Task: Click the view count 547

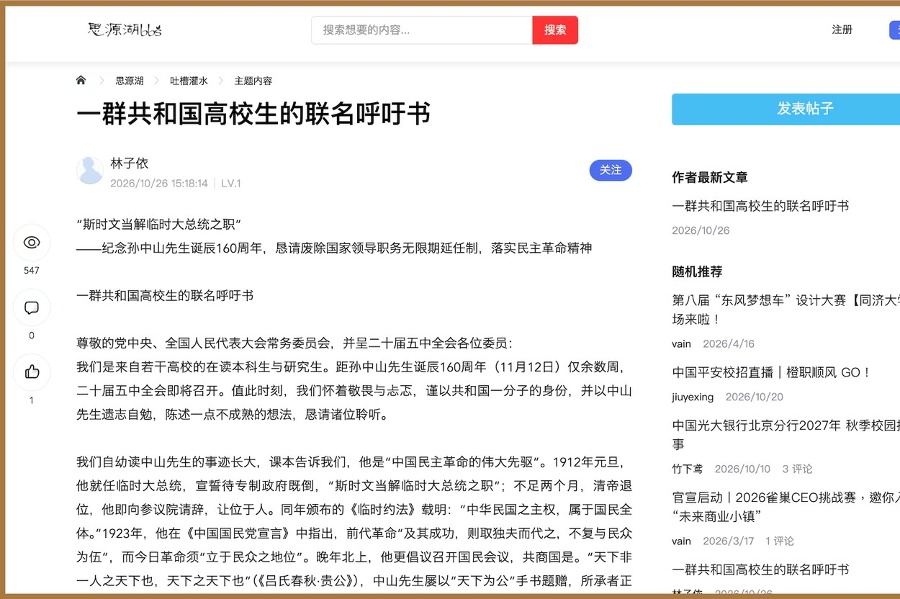Action: point(32,270)
